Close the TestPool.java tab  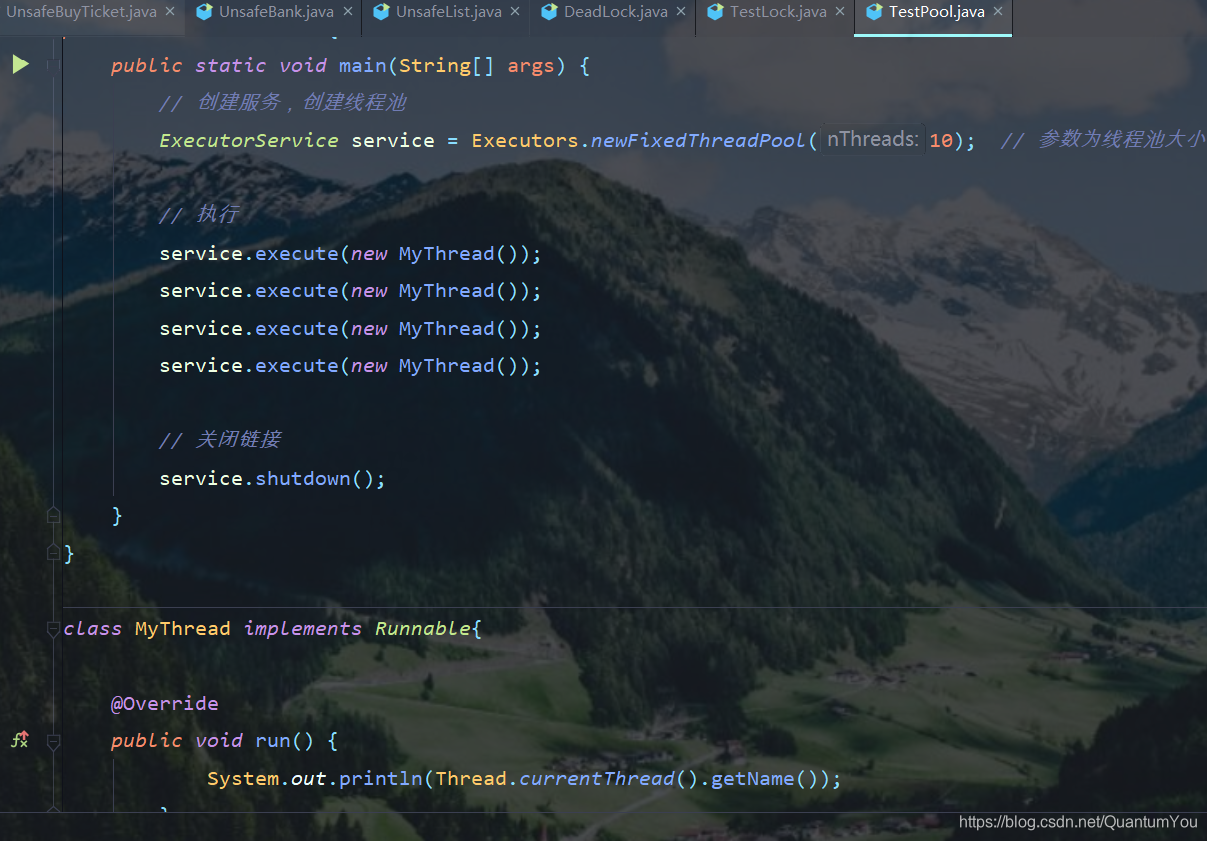[x=998, y=12]
